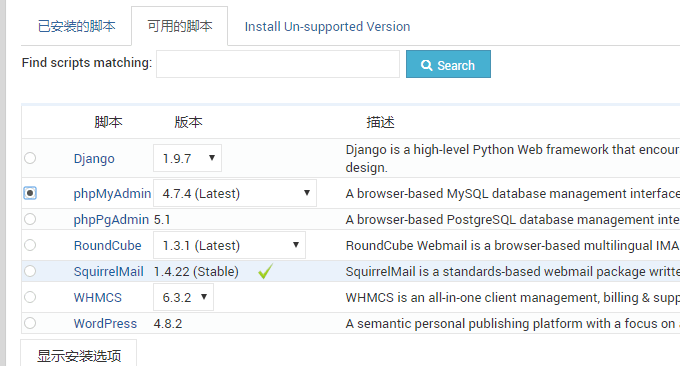Image resolution: width=680 pixels, height=366 pixels.
Task: Open the Install Un-supported Version tab
Action: pyautogui.click(x=327, y=26)
